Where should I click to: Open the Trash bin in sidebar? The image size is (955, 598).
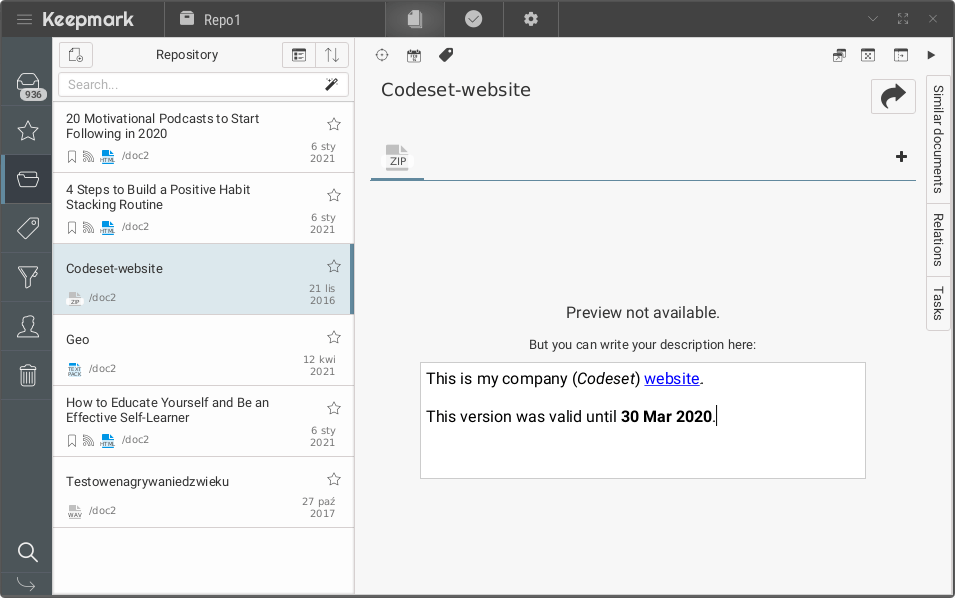pyautogui.click(x=28, y=375)
